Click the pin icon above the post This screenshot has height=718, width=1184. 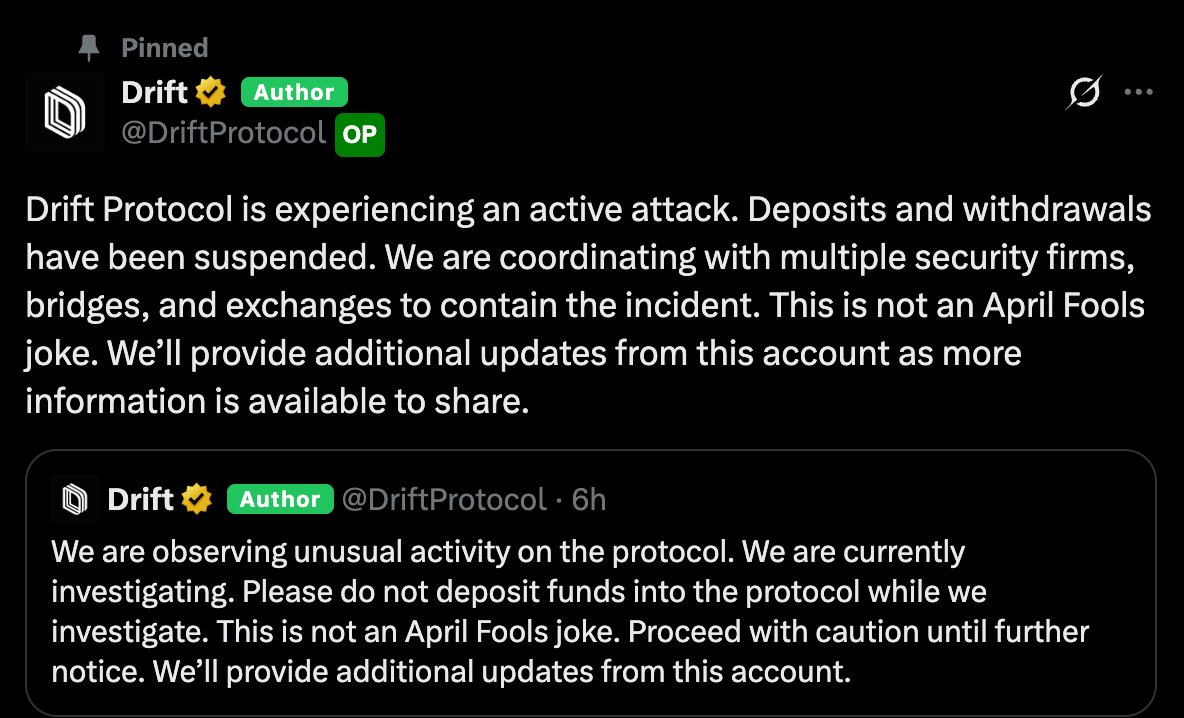coord(89,48)
